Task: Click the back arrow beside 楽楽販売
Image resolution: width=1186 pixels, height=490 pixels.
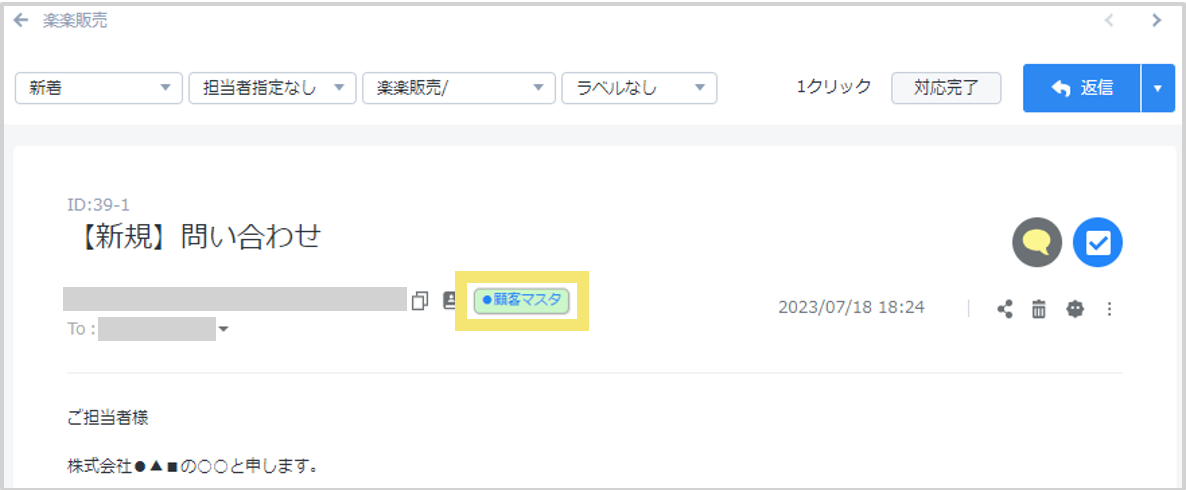Action: click(21, 20)
